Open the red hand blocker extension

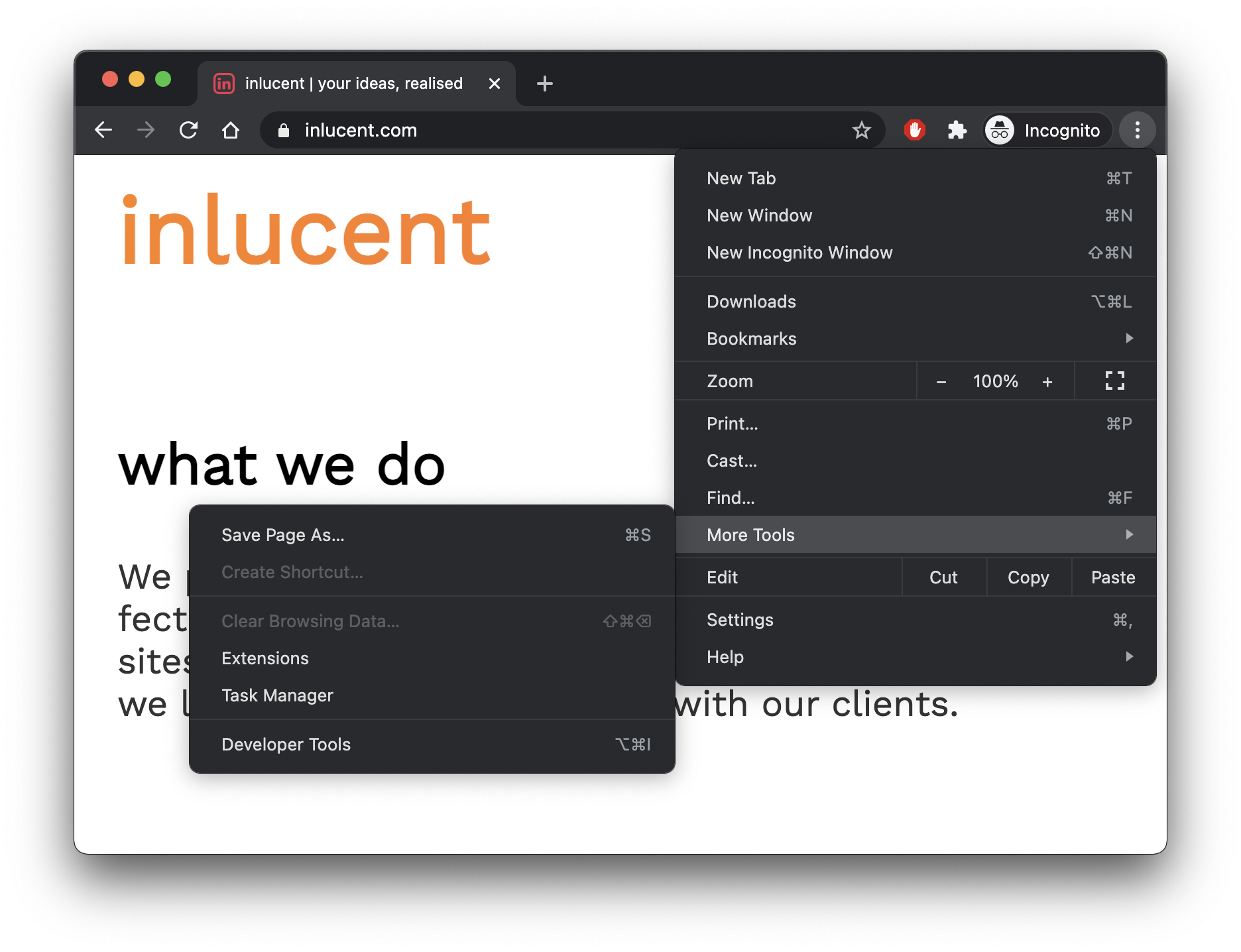914,130
